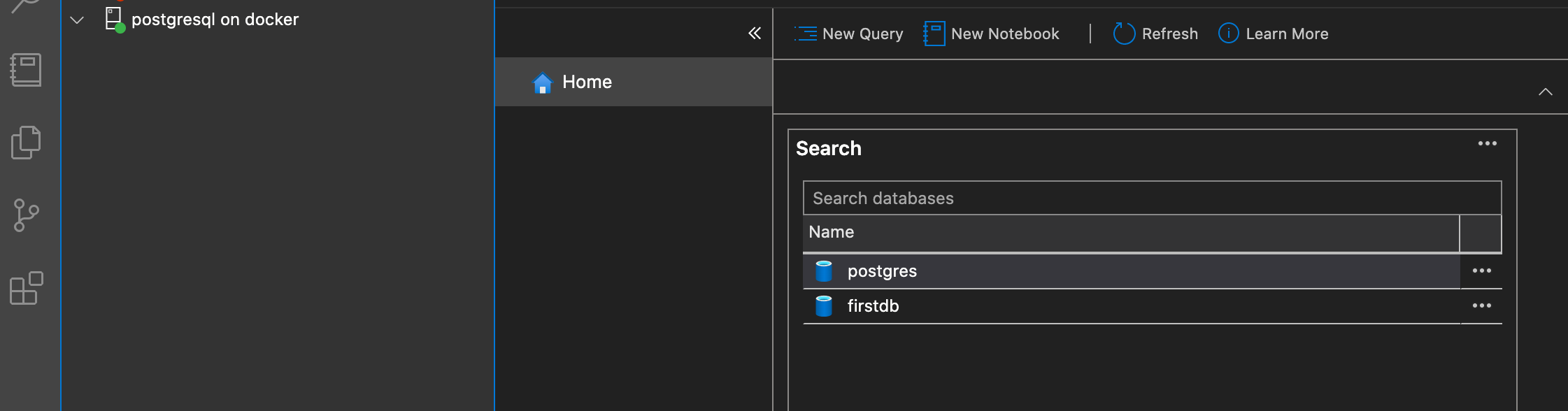The height and width of the screenshot is (411, 1568).
Task: Open the Learn More link
Action: pos(1274,34)
